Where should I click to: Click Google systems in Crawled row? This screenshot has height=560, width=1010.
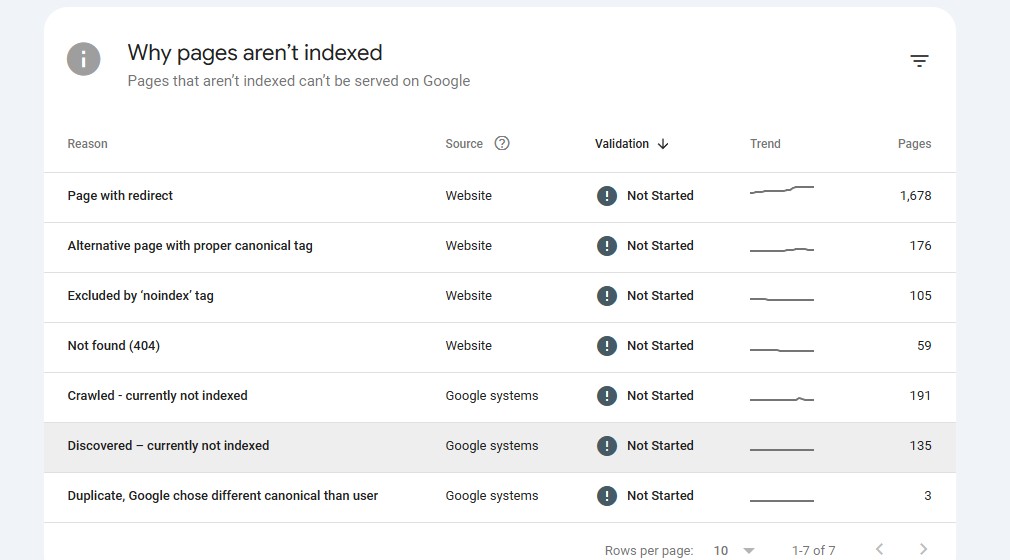[x=491, y=396]
